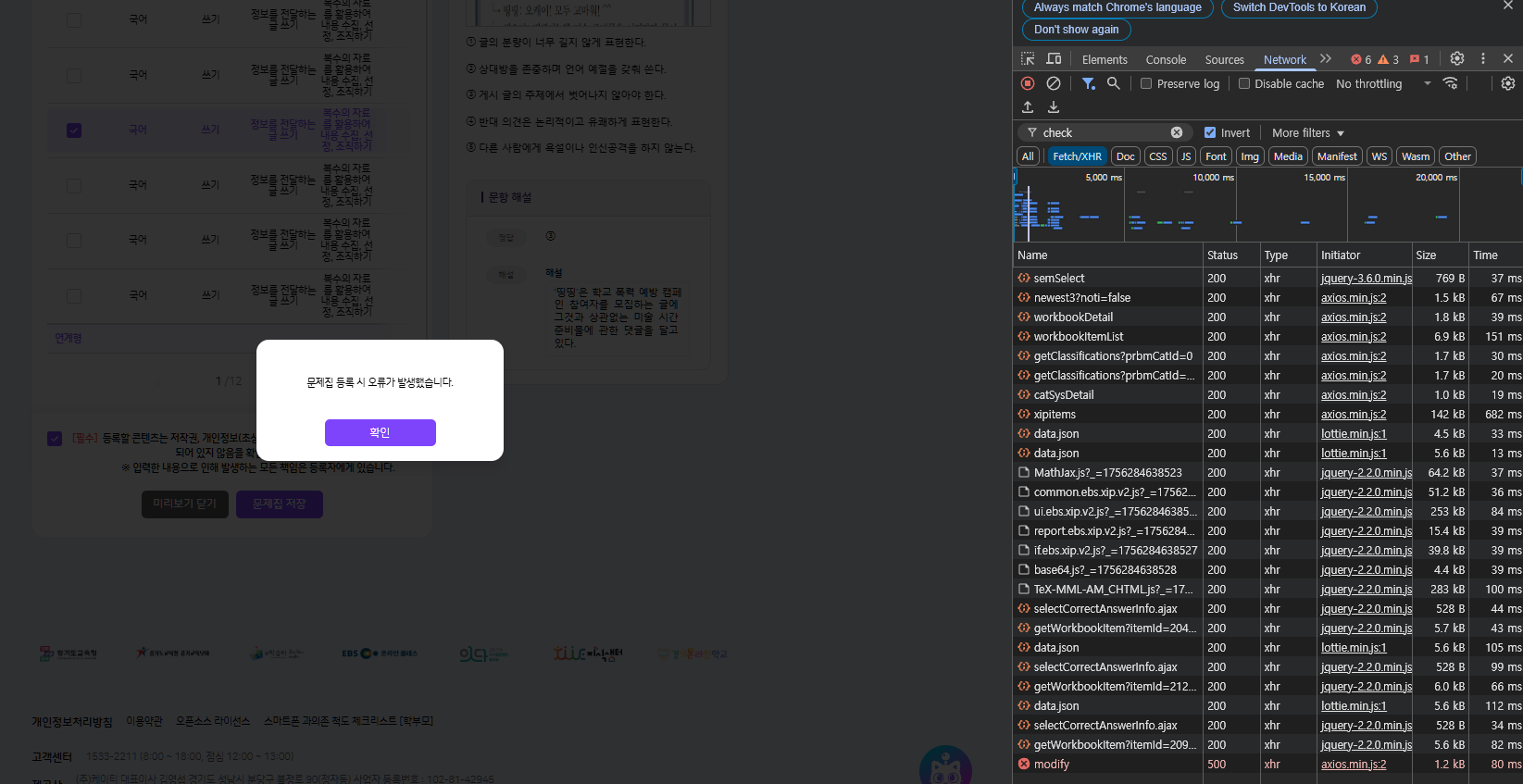Click Don't show again button
The width and height of the screenshot is (1523, 784).
[1076, 30]
